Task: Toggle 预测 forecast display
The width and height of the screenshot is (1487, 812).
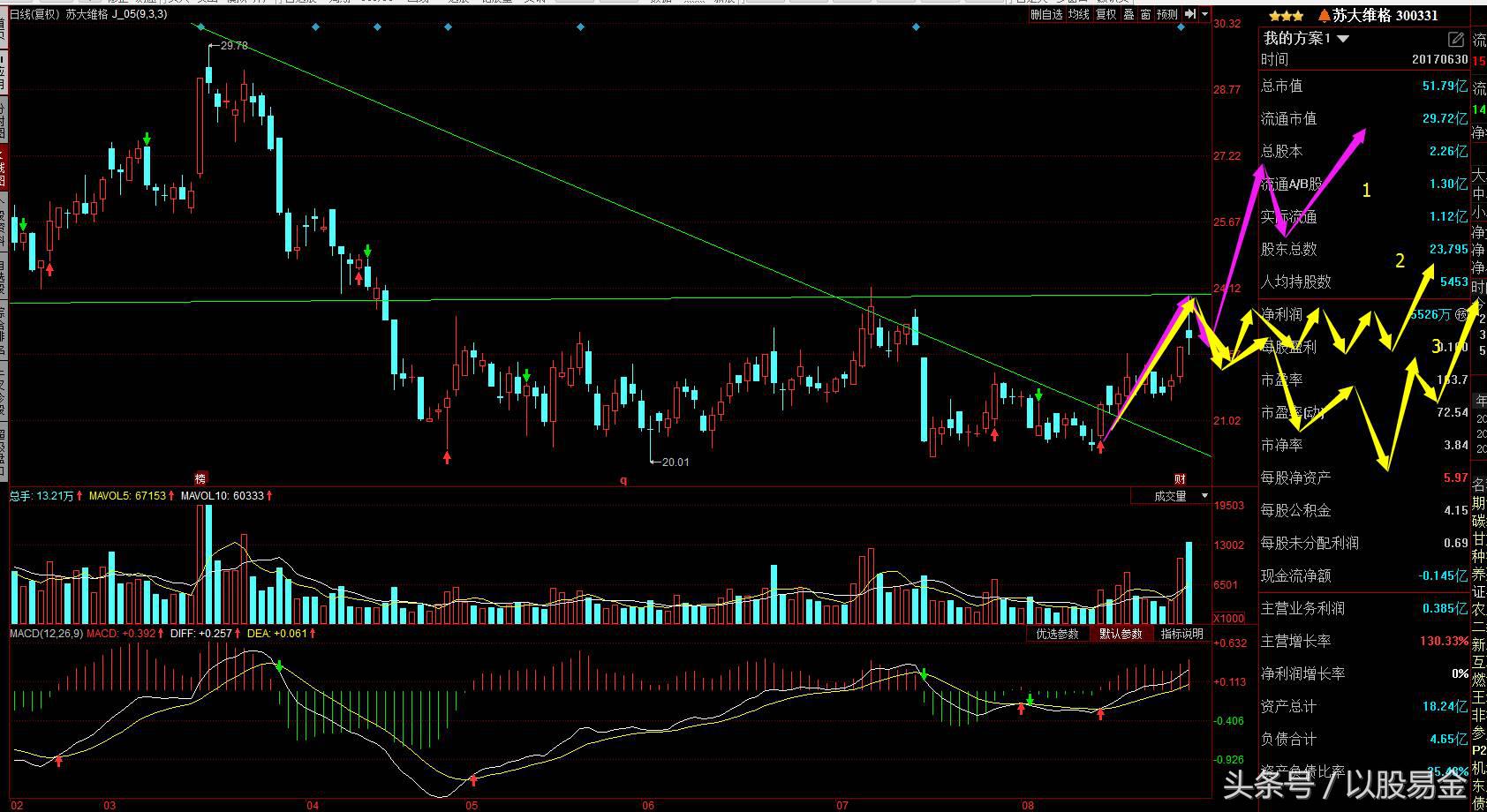Action: pos(1166,14)
